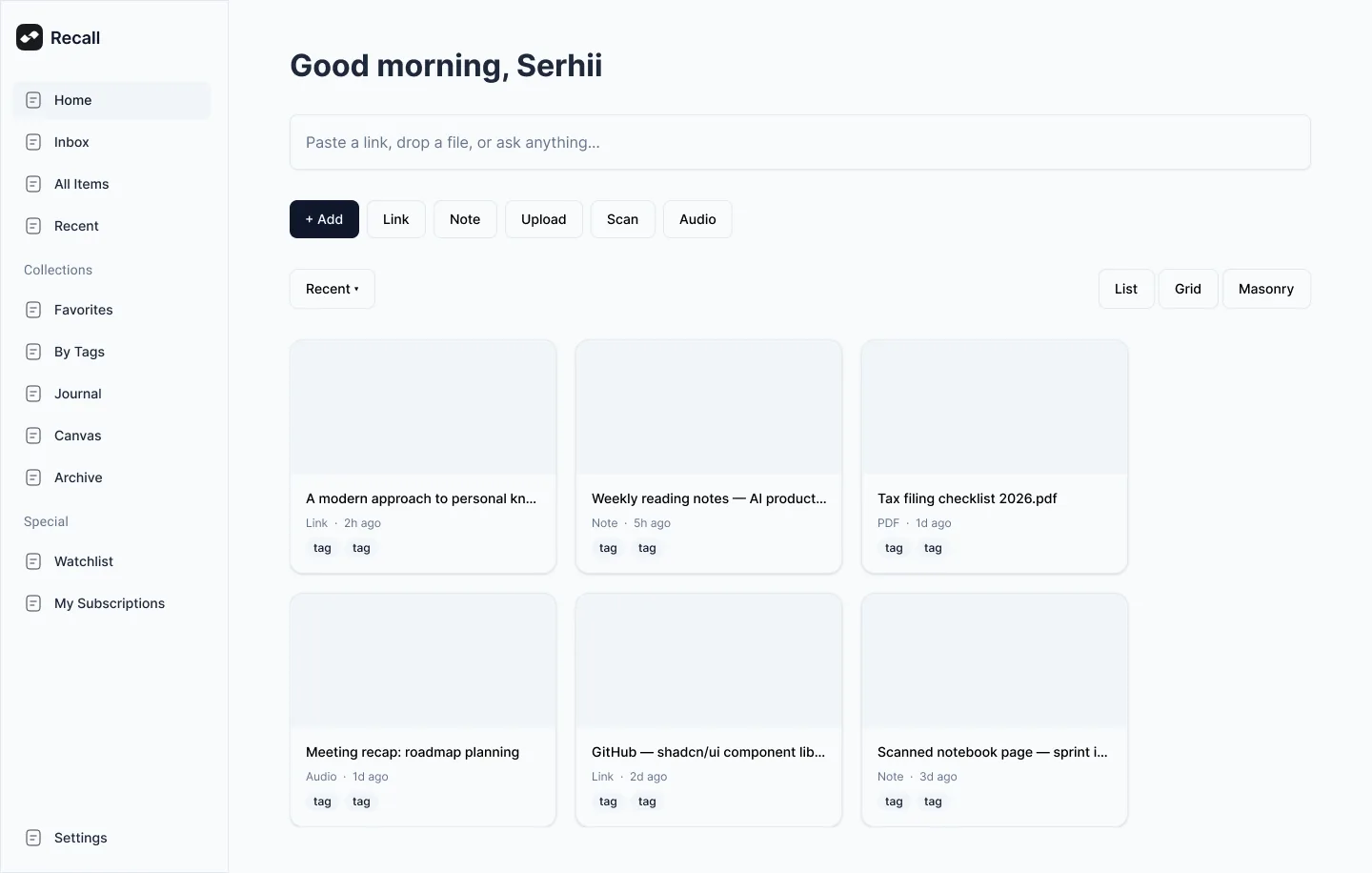1372x873 pixels.
Task: Click the Inbox sidebar icon
Action: click(33, 142)
